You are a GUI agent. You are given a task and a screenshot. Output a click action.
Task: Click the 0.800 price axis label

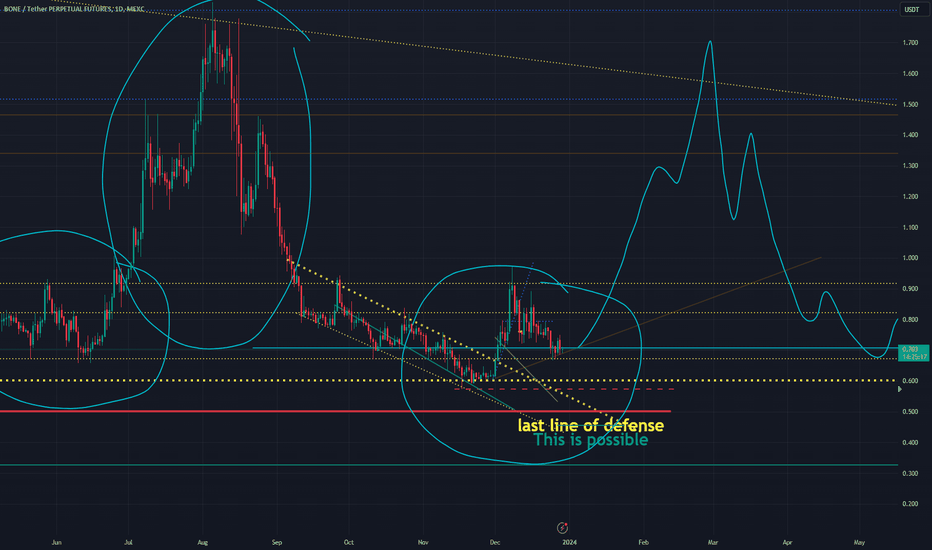pos(910,320)
